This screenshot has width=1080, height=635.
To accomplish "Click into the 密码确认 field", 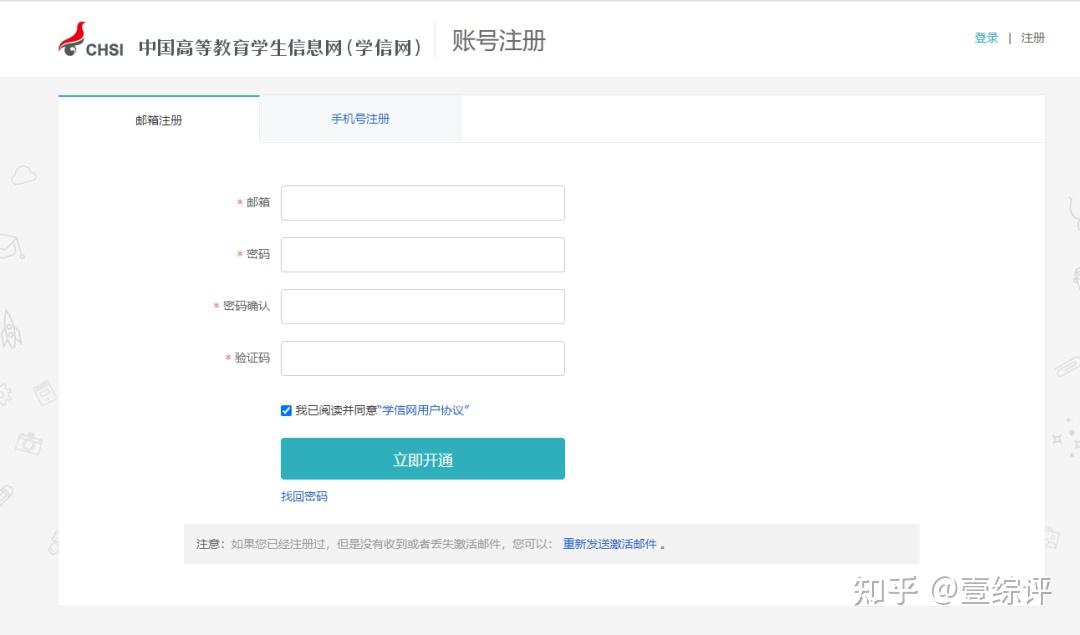I will click(x=422, y=307).
